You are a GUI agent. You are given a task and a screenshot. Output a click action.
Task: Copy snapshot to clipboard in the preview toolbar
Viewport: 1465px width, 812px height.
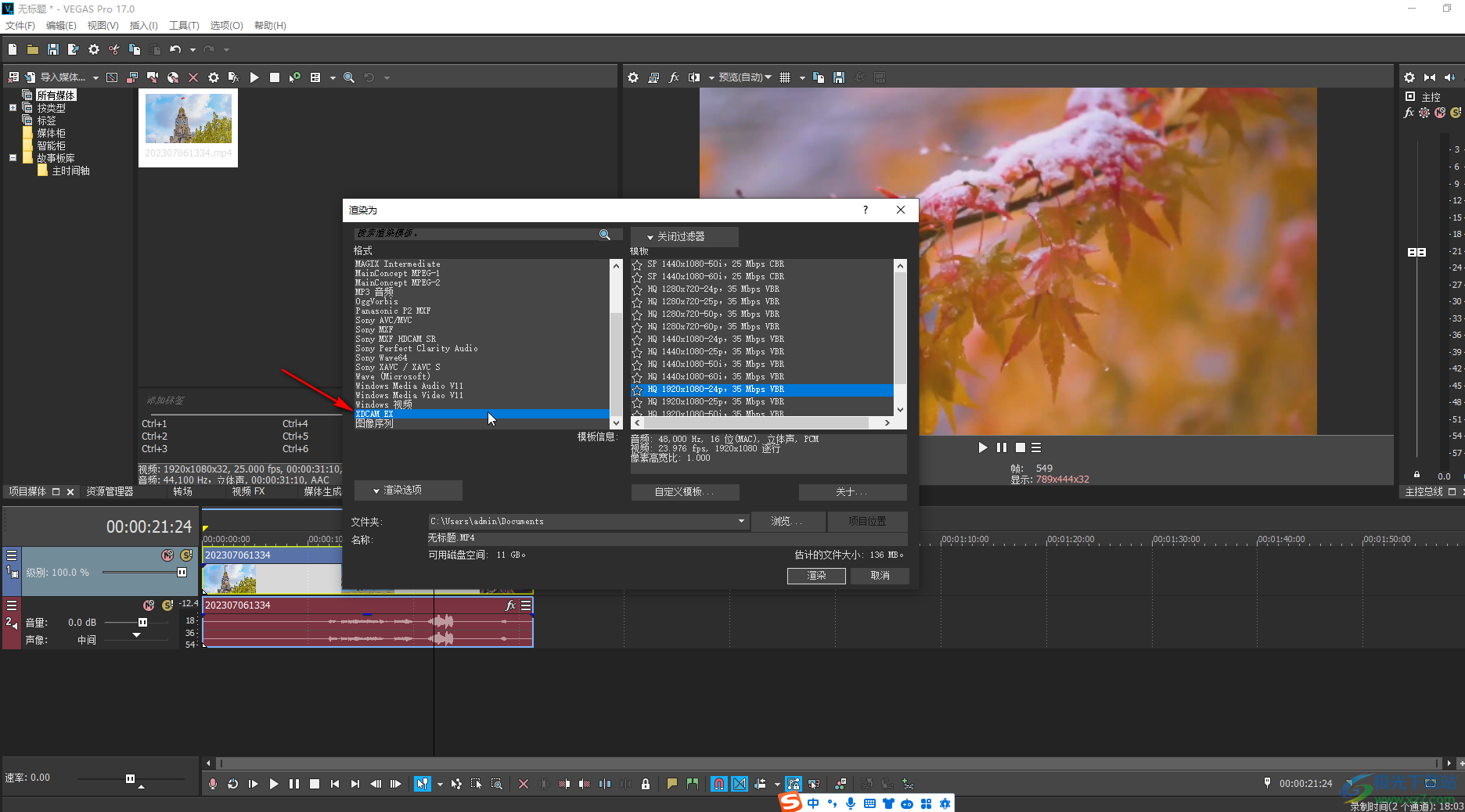pos(819,77)
